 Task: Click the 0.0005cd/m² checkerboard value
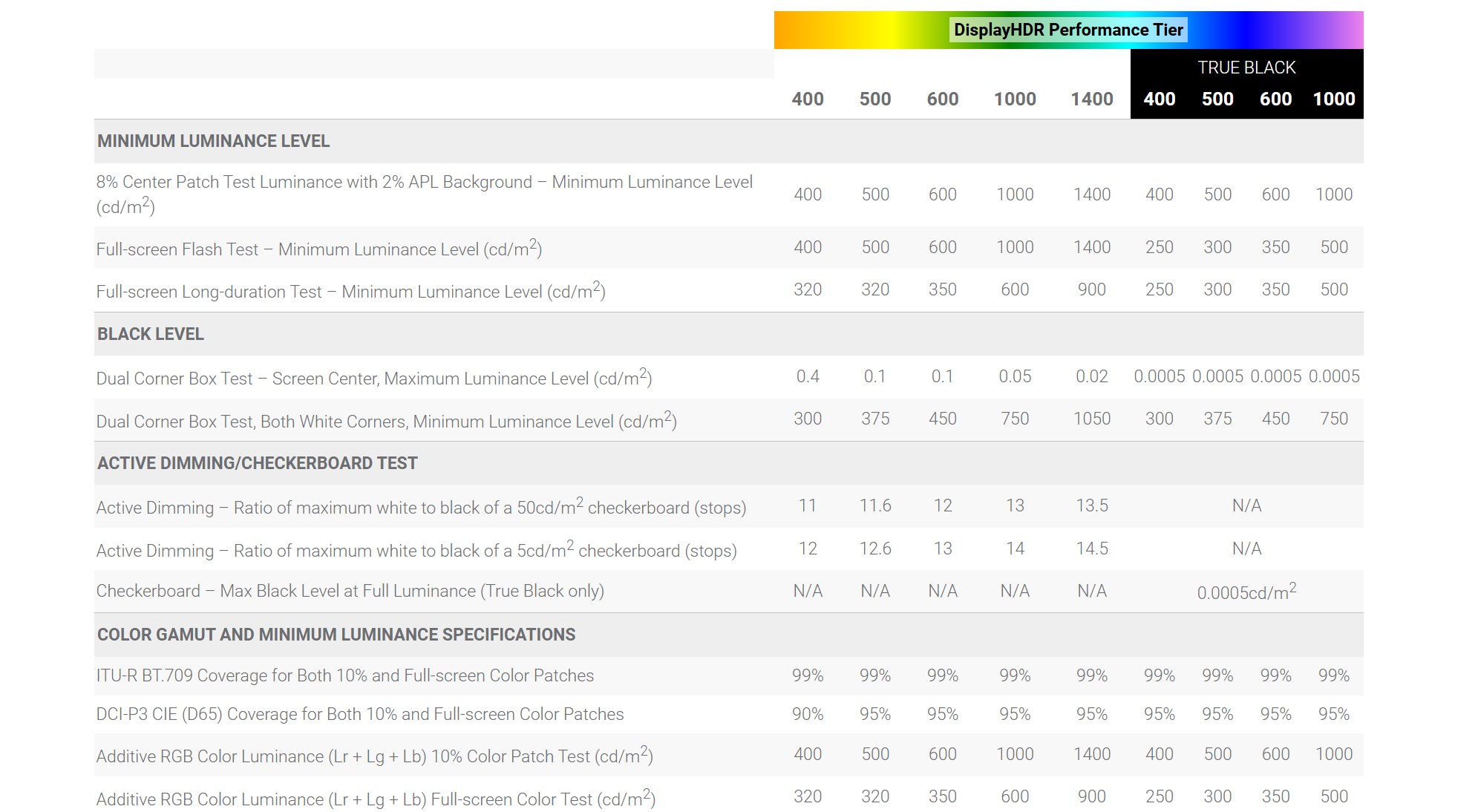1246,592
